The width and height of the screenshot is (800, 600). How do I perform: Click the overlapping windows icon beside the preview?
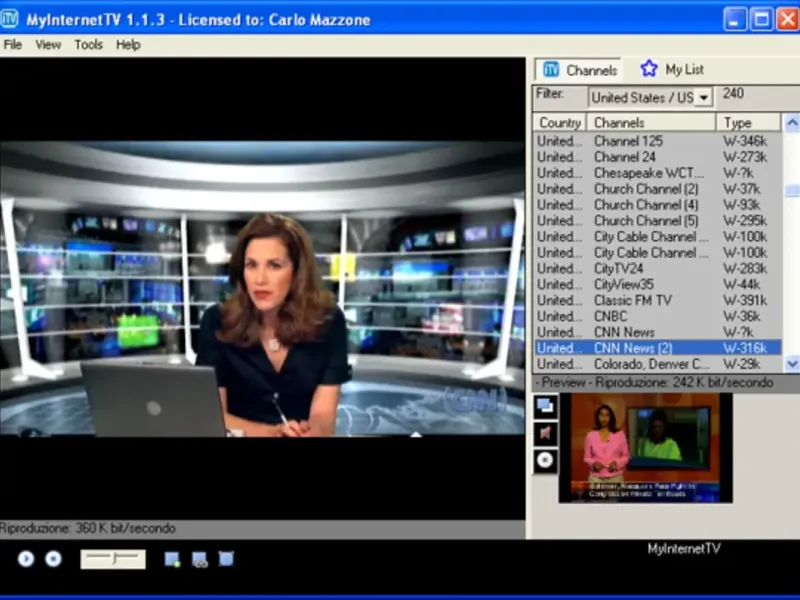(545, 406)
